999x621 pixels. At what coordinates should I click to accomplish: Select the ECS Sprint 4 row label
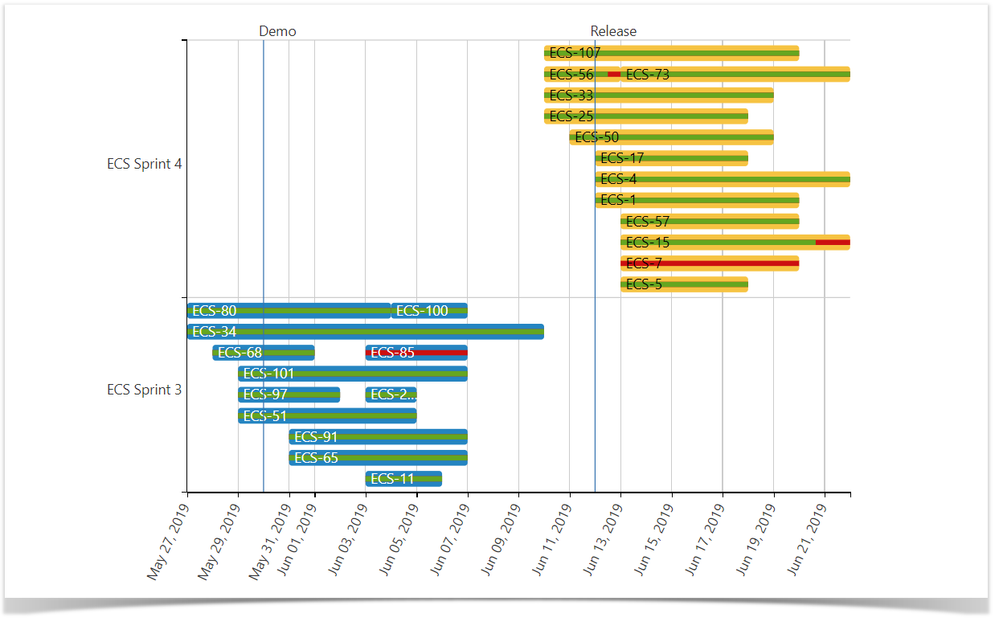pyautogui.click(x=143, y=163)
